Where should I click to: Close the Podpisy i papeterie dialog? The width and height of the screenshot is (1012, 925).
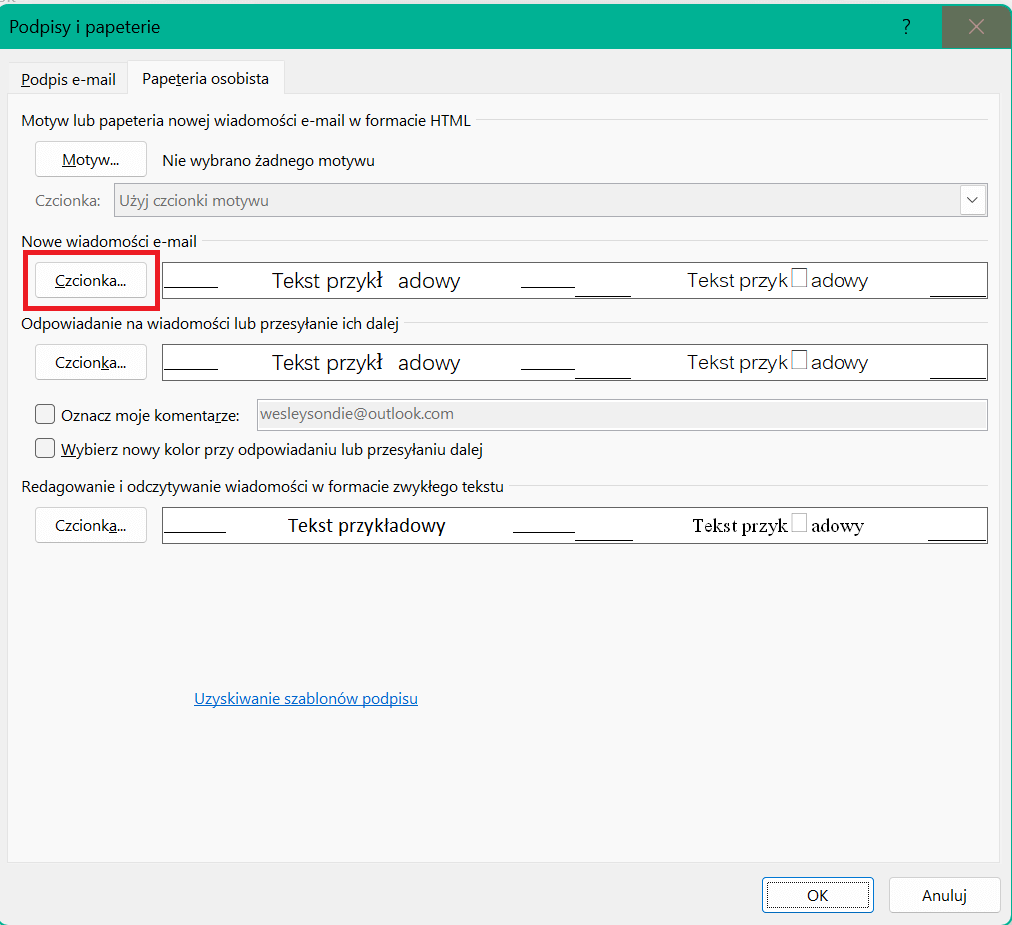coord(976,27)
